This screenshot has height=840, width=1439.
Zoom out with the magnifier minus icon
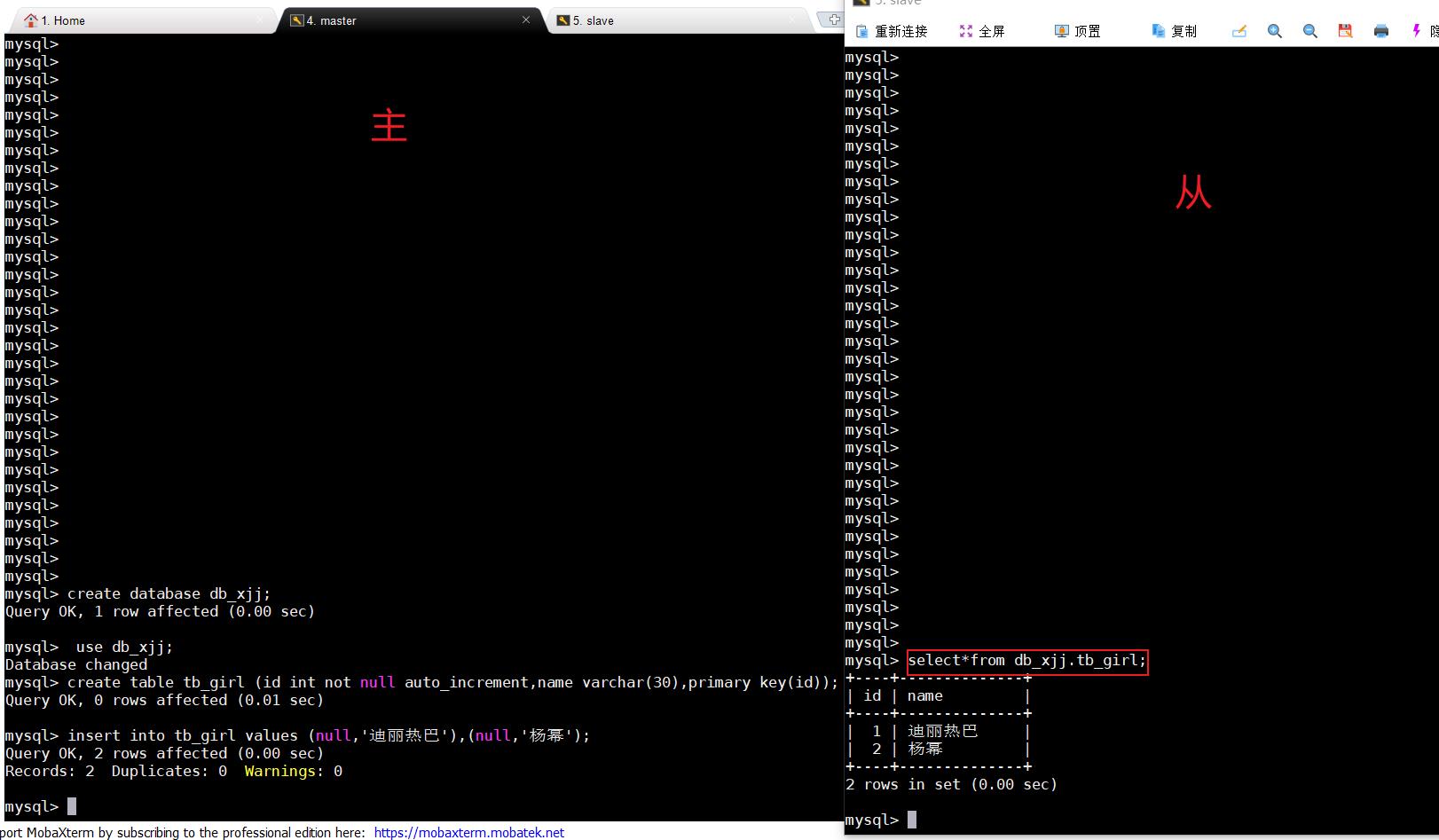(1310, 31)
